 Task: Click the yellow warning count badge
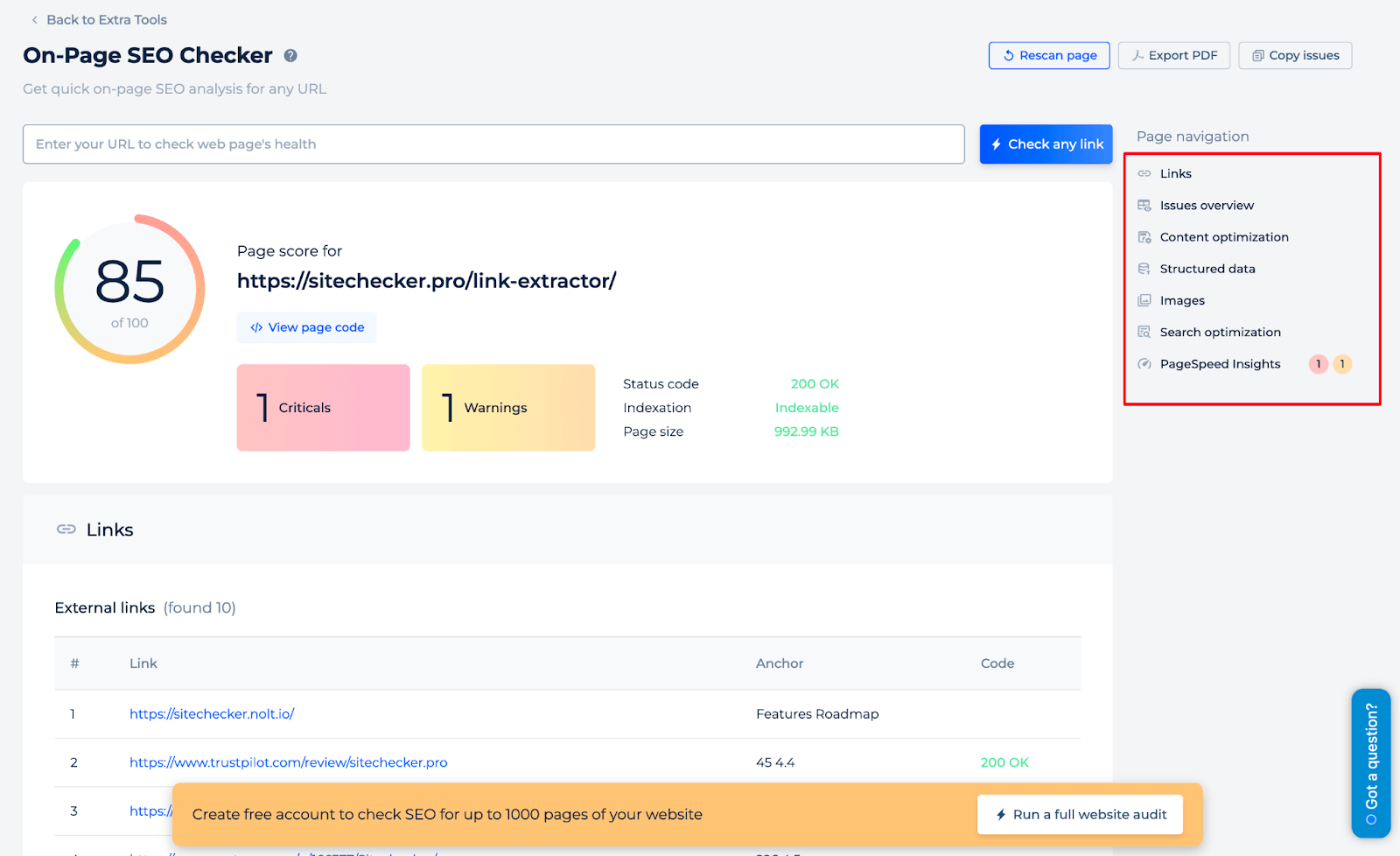[x=1342, y=364]
